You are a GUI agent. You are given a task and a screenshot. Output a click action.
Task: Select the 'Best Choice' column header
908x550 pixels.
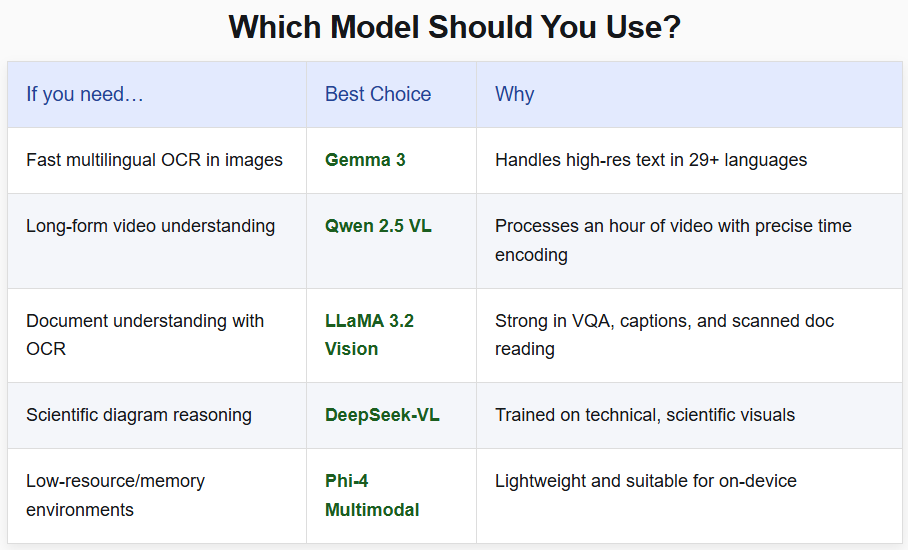378,94
